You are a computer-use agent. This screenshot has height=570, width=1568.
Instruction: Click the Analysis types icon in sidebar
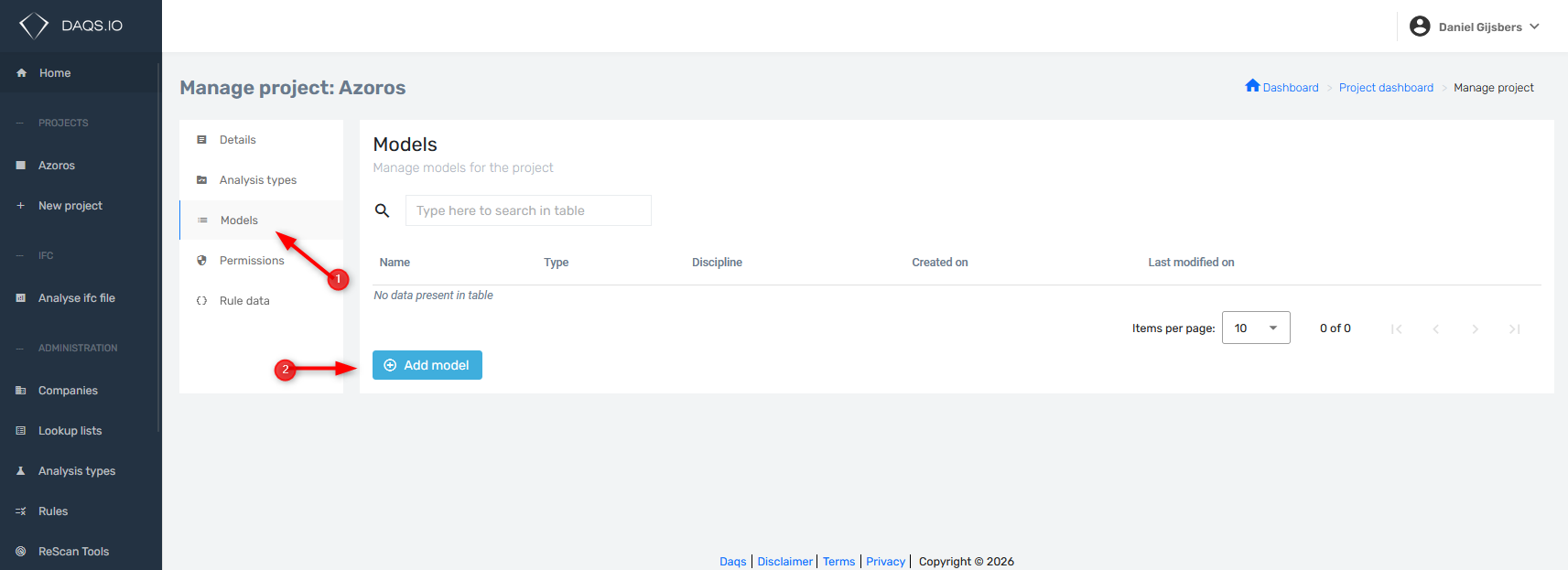20,471
